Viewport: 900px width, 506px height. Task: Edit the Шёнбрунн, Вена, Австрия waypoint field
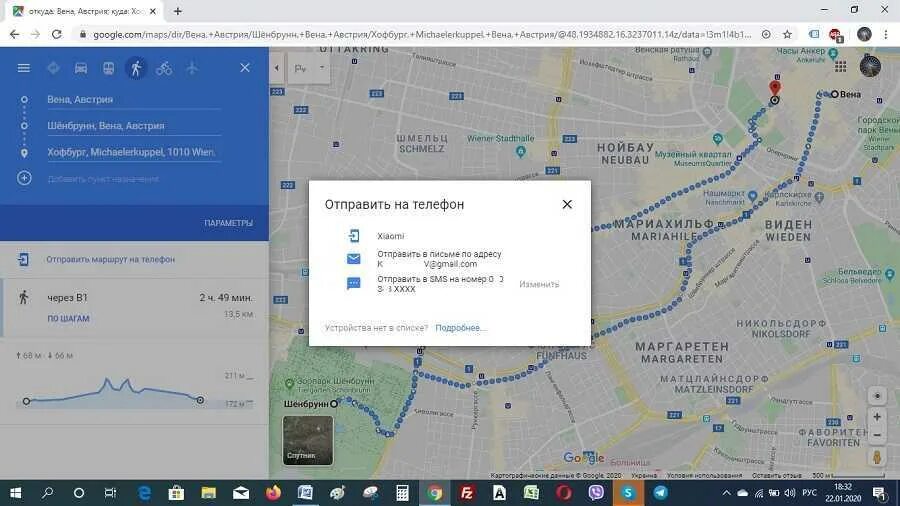(x=134, y=126)
